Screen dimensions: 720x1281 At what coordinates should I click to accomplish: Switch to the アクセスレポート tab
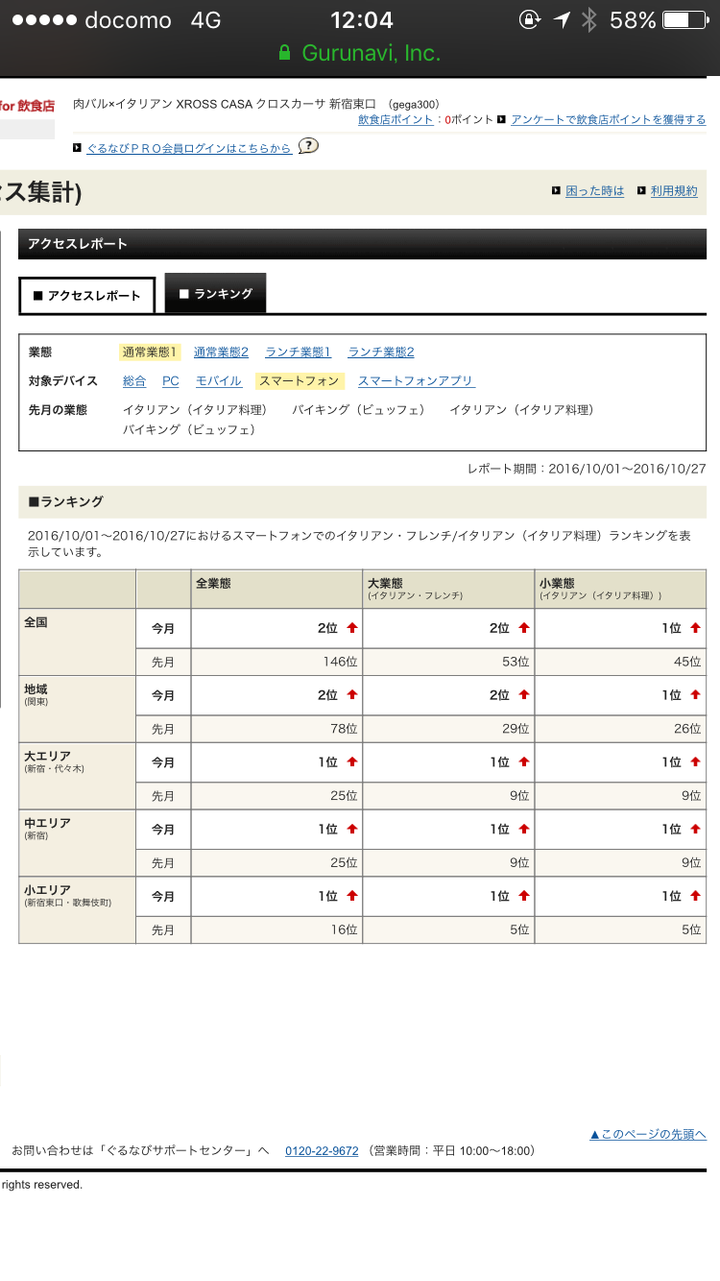click(87, 295)
